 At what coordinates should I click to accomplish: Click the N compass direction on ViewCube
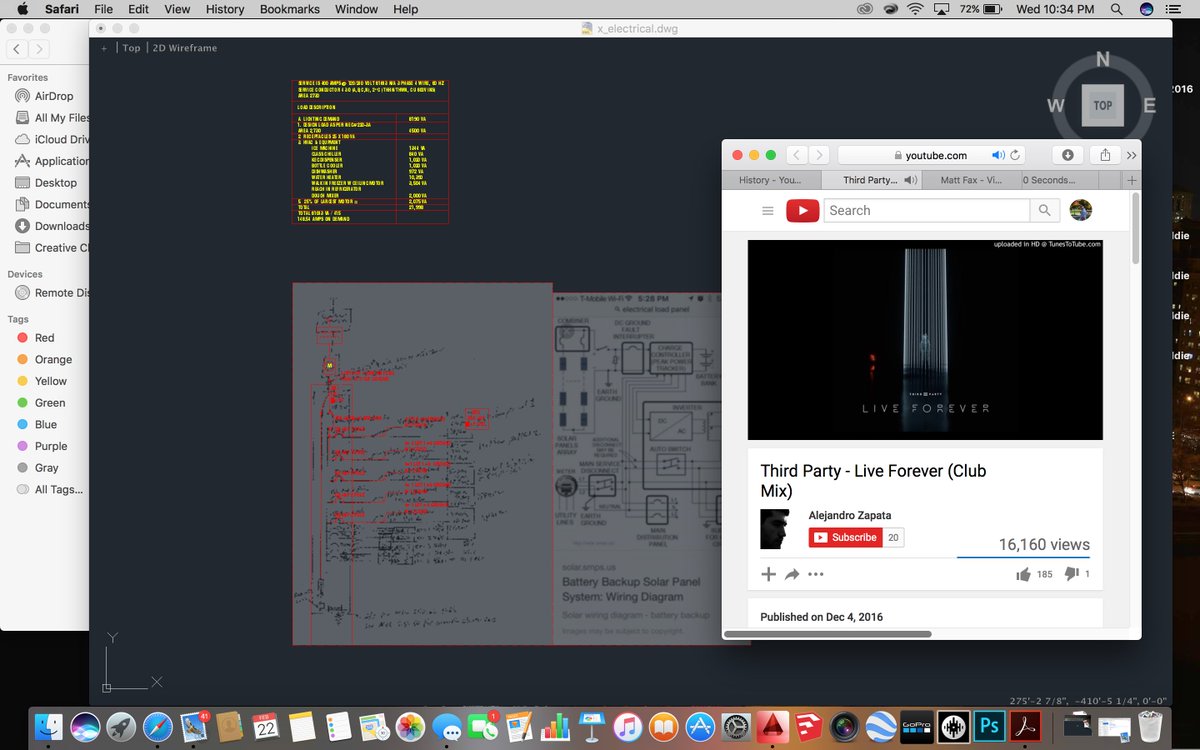point(1102,60)
